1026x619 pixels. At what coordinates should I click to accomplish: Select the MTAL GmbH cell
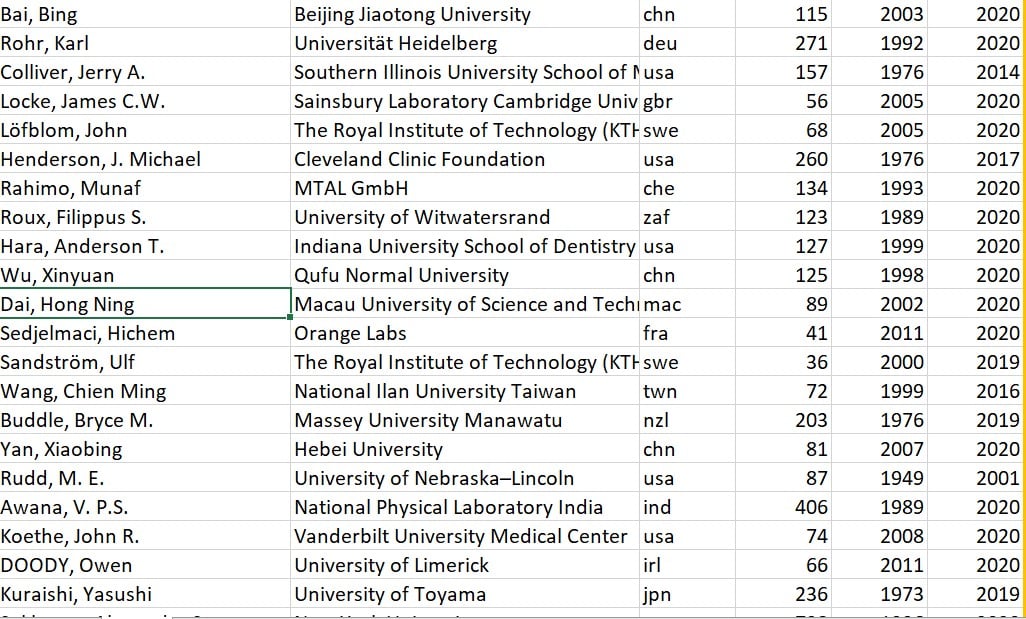(x=465, y=188)
